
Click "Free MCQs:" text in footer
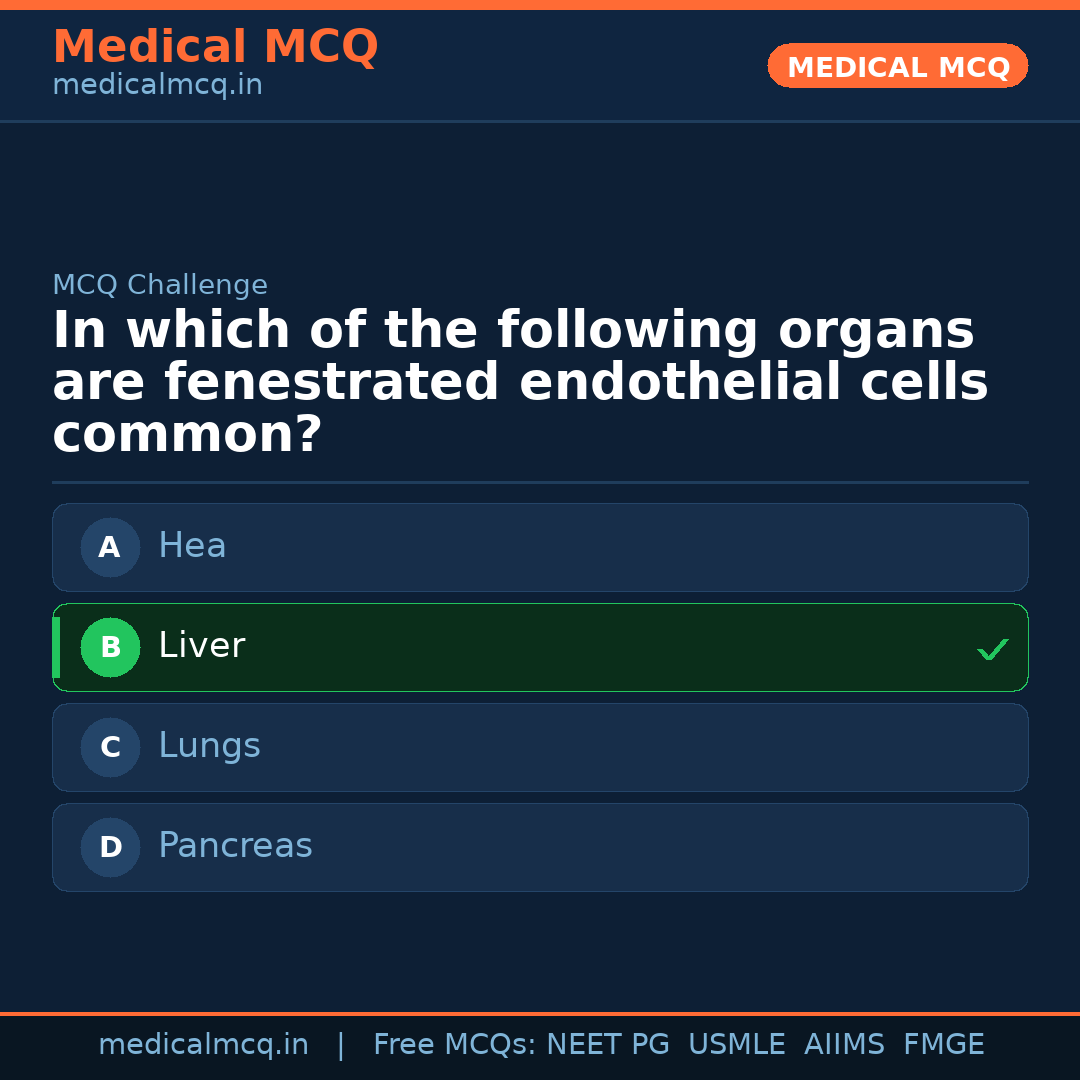(x=454, y=1045)
